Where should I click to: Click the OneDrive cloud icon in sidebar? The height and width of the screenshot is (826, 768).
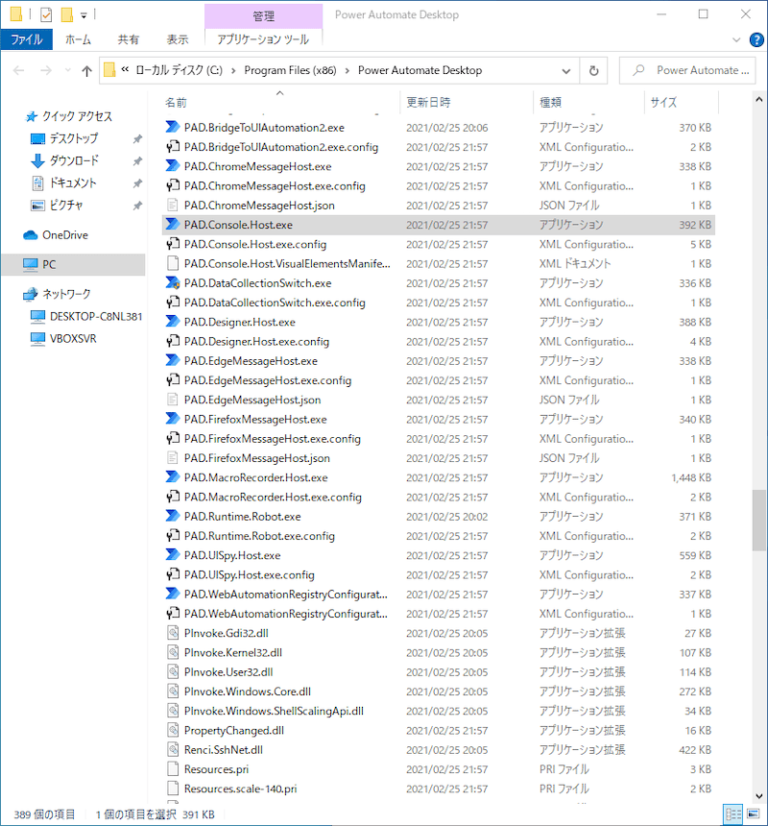pos(31,235)
